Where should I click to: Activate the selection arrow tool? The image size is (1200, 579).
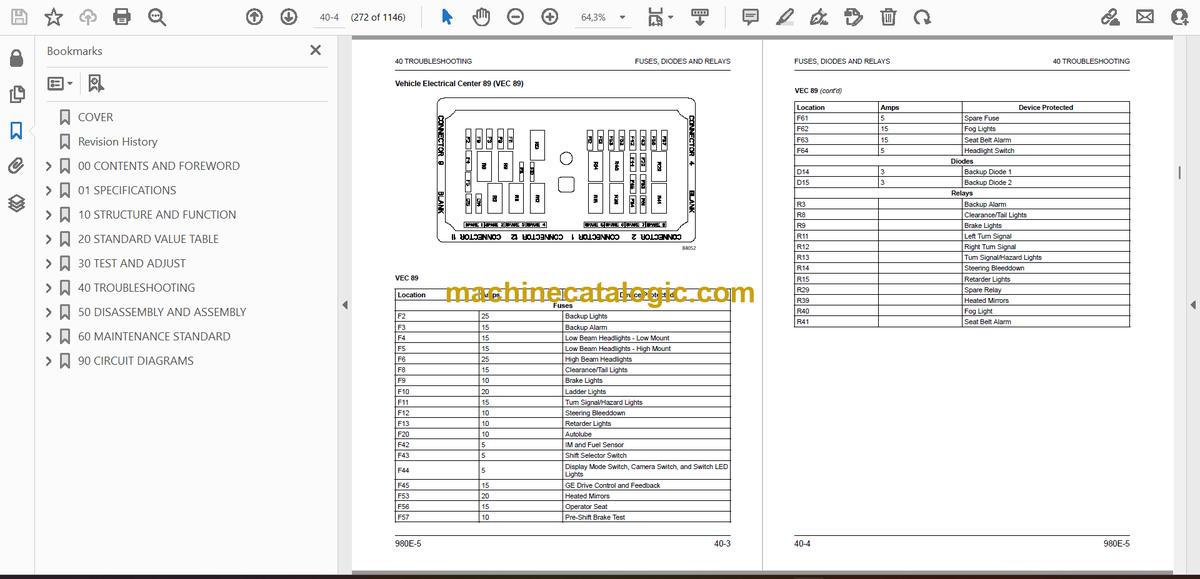[x=447, y=17]
